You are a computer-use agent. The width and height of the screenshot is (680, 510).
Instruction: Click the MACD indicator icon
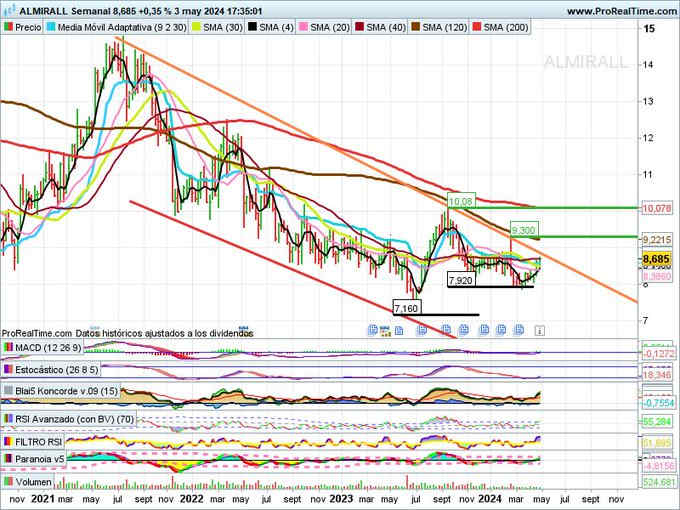click(x=8, y=348)
